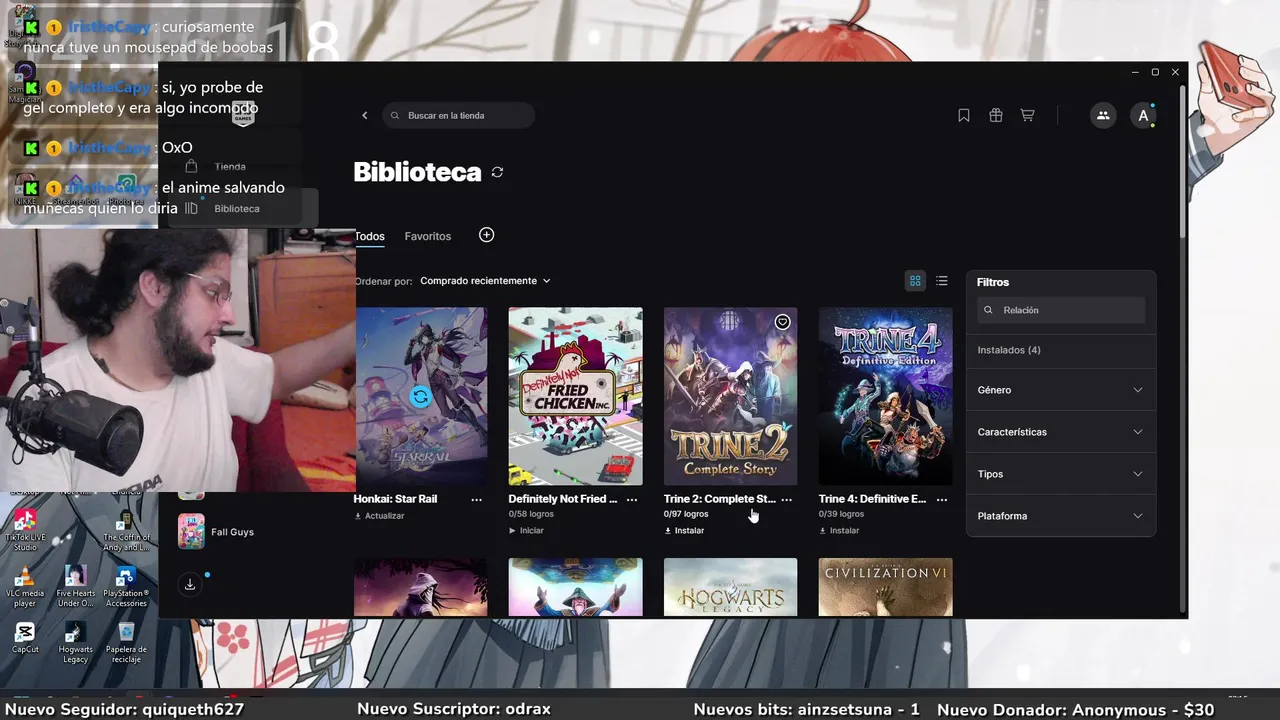
Task: Open Trine 2 options menu
Action: 786,499
